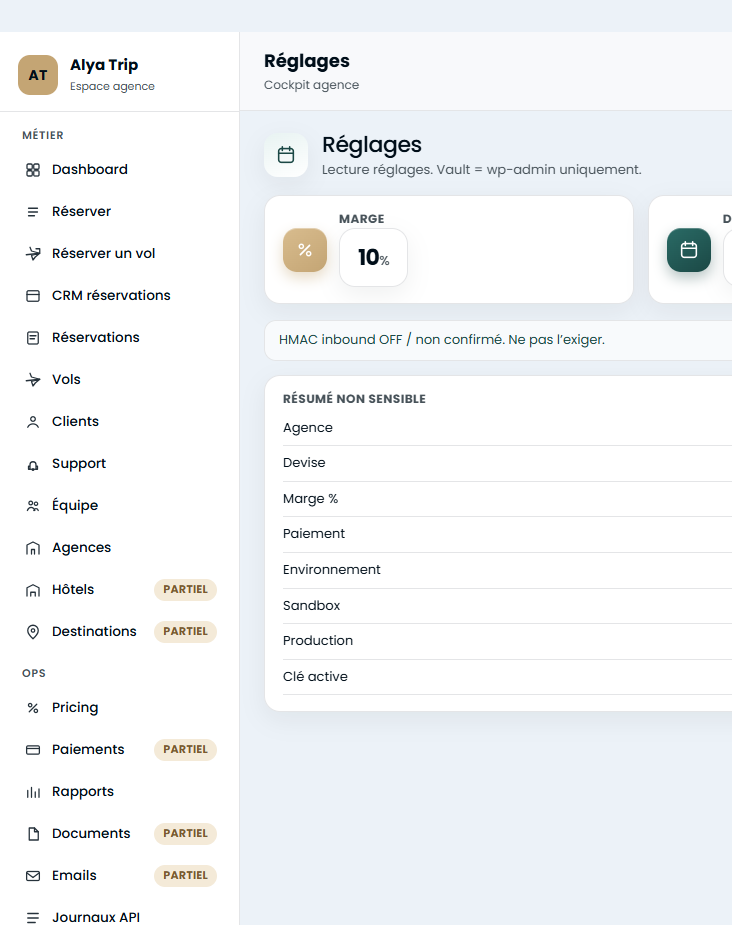Click the Destinations pin icon
The width and height of the screenshot is (732, 925).
pyautogui.click(x=33, y=632)
